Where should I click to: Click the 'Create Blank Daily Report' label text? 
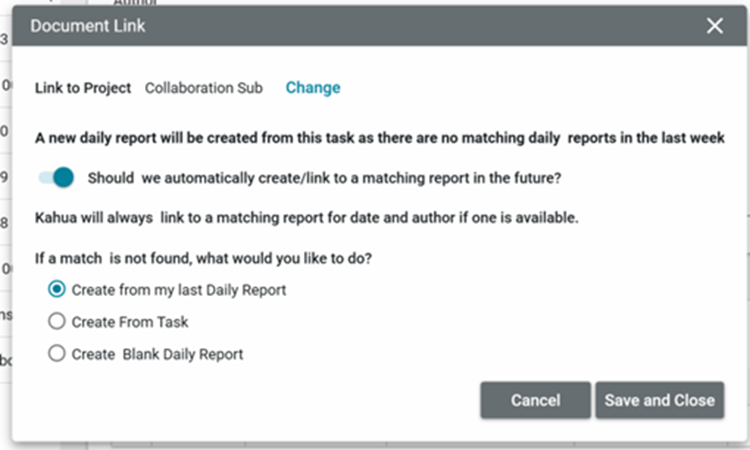[157, 354]
